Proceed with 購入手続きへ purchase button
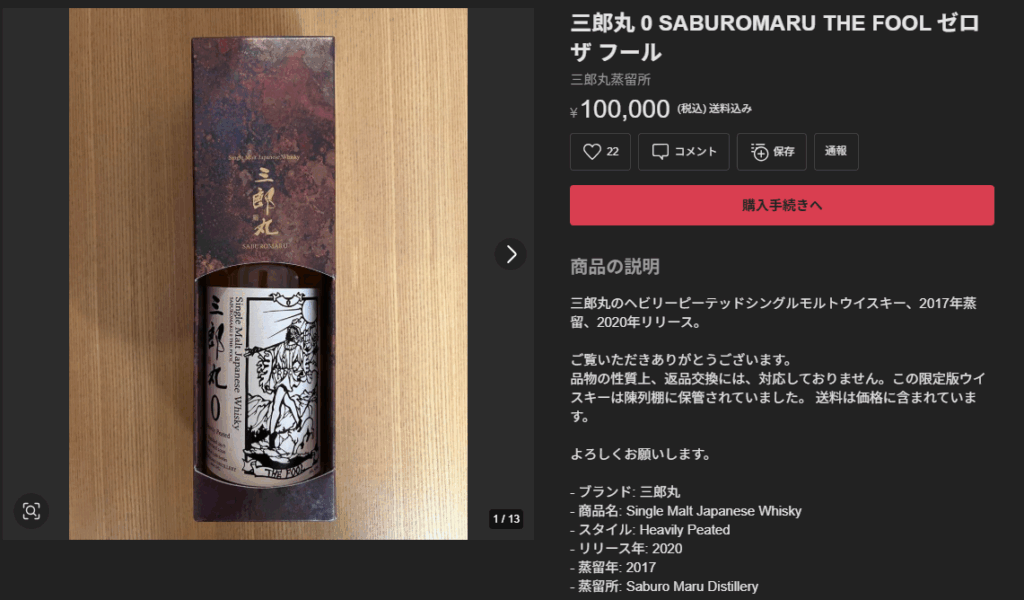This screenshot has height=600, width=1024. point(782,206)
